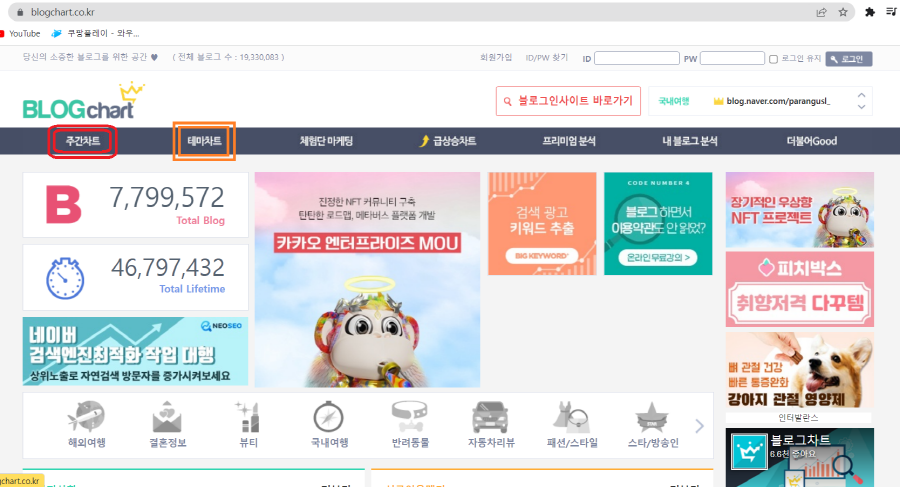Open the 피치박스 취향저격 다꾸템 banner
This screenshot has height=487, width=900.
[800, 289]
